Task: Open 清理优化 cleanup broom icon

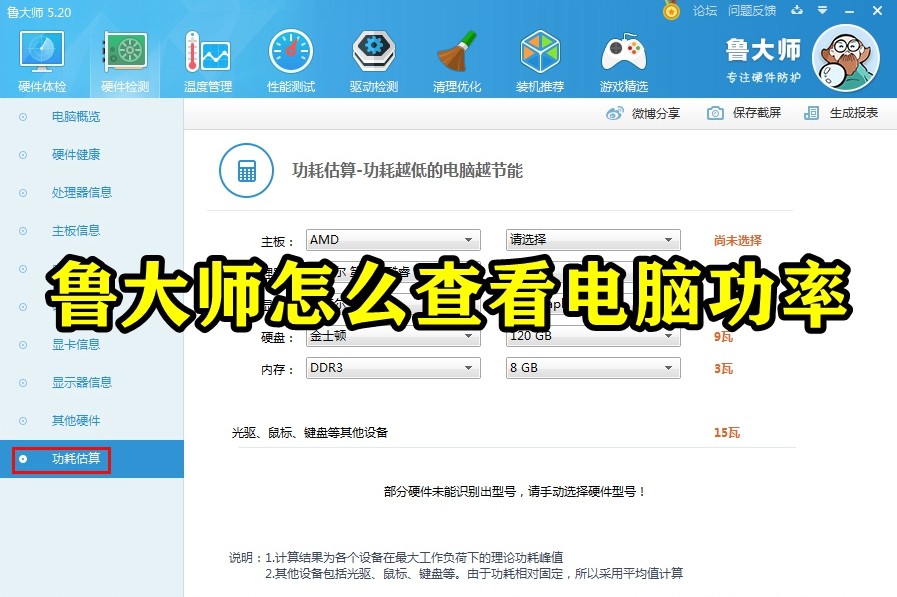Action: point(457,51)
